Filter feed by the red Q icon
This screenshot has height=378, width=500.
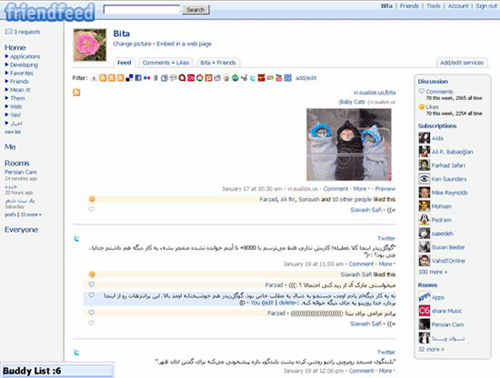tap(182, 78)
